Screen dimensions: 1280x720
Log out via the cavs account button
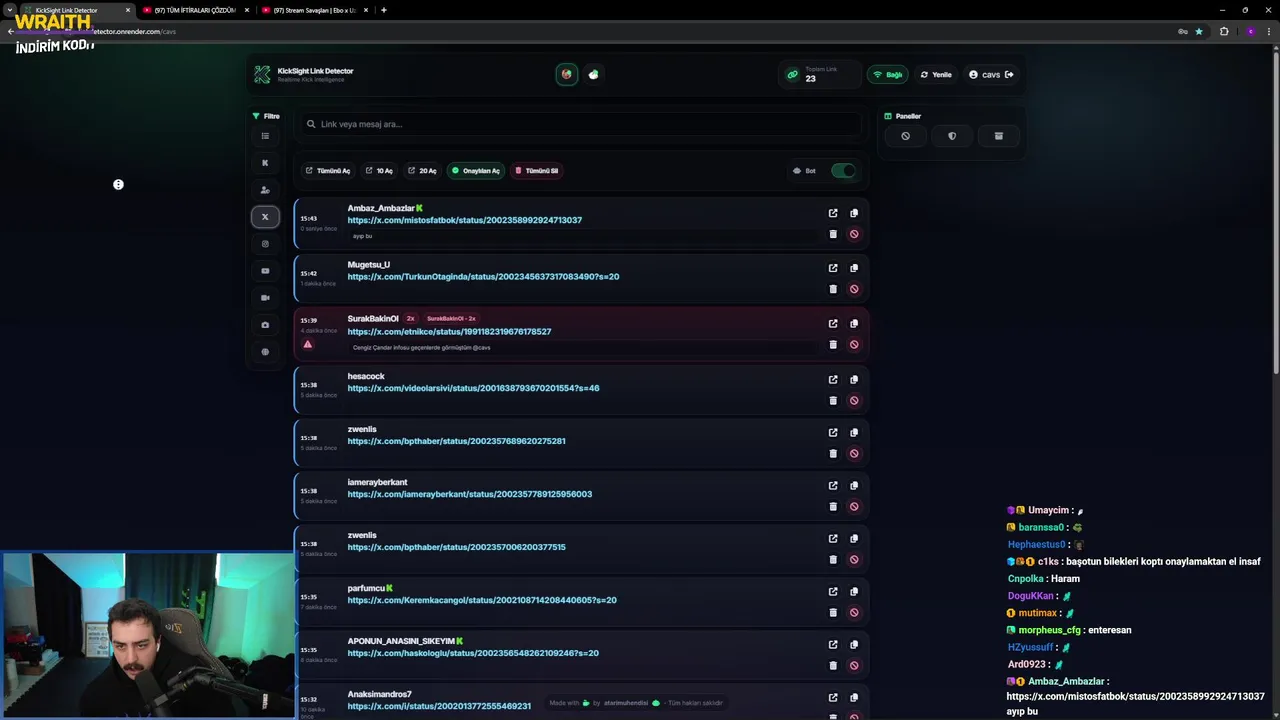click(991, 74)
